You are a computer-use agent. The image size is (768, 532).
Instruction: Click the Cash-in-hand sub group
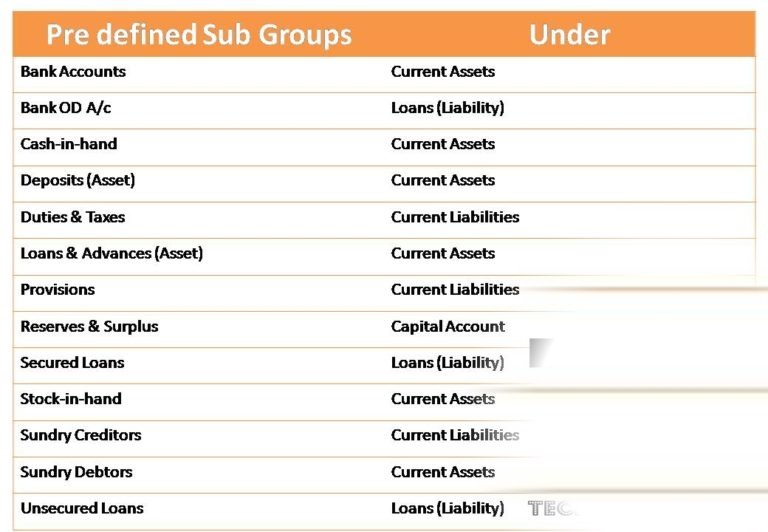pyautogui.click(x=69, y=144)
